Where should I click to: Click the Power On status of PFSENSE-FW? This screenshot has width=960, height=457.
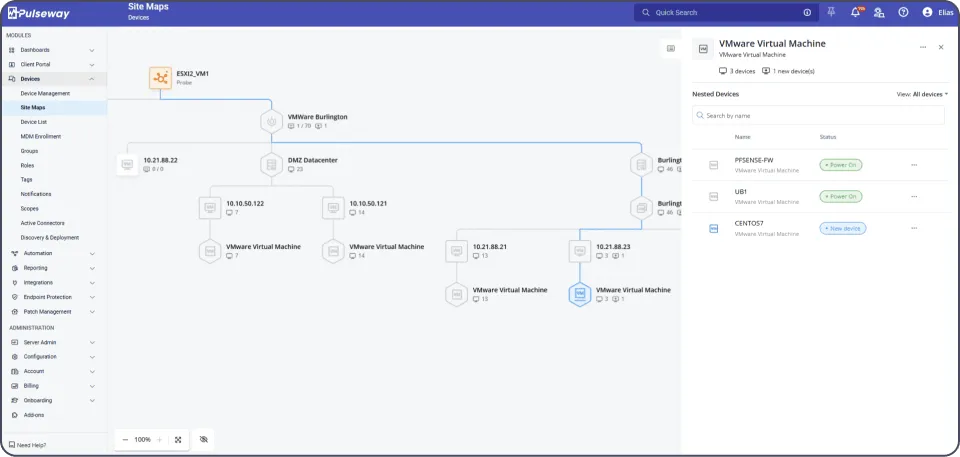841,165
